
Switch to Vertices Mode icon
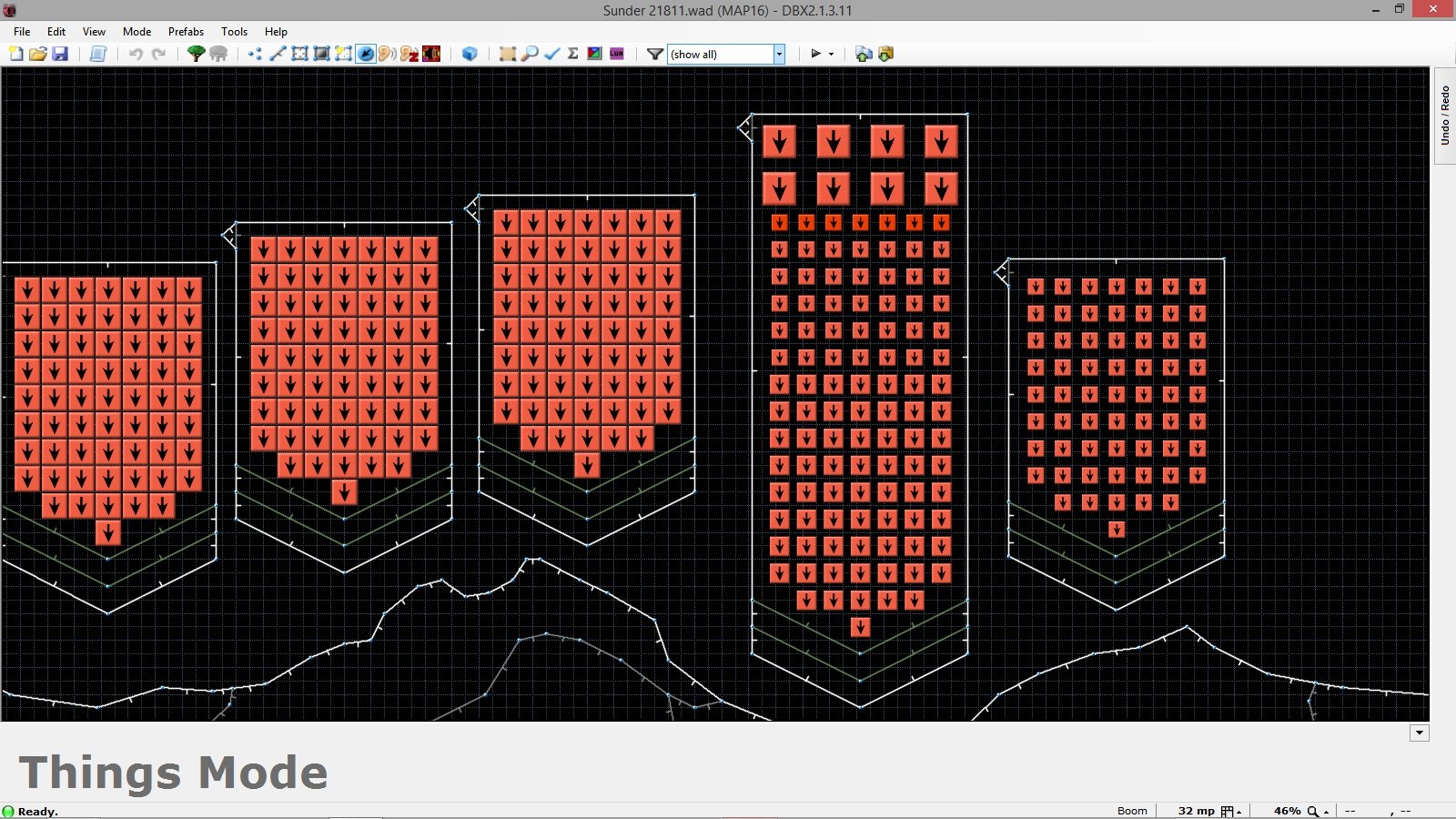(255, 54)
